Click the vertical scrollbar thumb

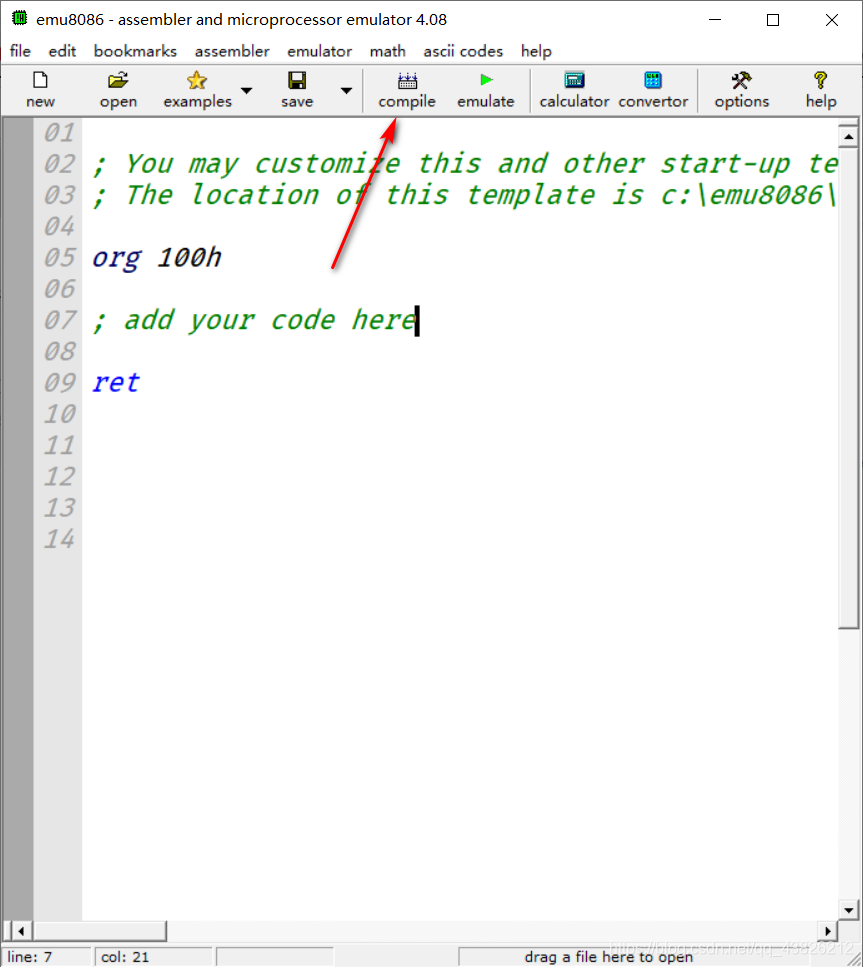click(849, 388)
